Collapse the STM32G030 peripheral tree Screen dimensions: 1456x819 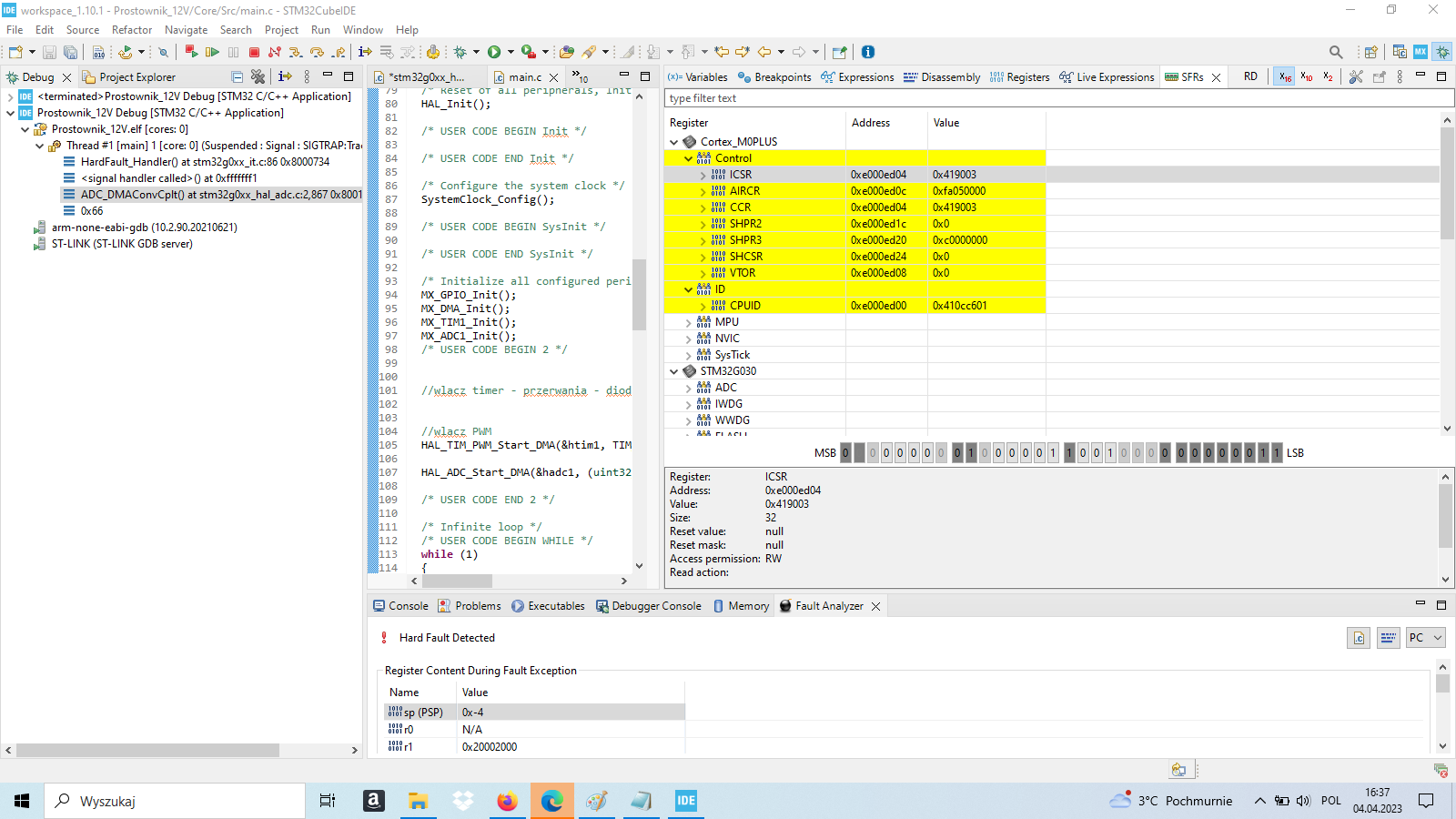pyautogui.click(x=673, y=371)
